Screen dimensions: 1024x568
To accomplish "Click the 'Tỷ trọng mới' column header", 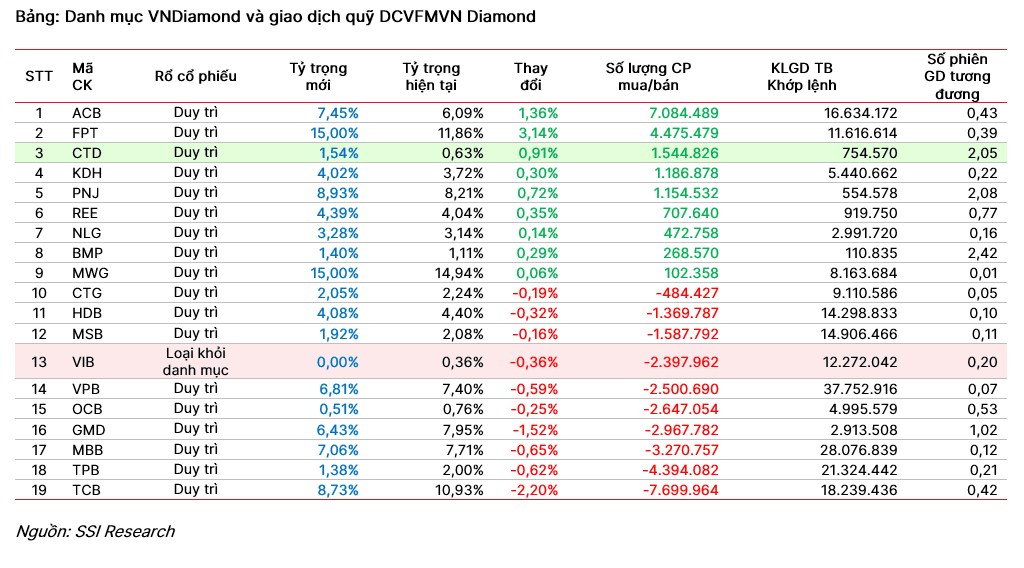I will pyautogui.click(x=318, y=76).
